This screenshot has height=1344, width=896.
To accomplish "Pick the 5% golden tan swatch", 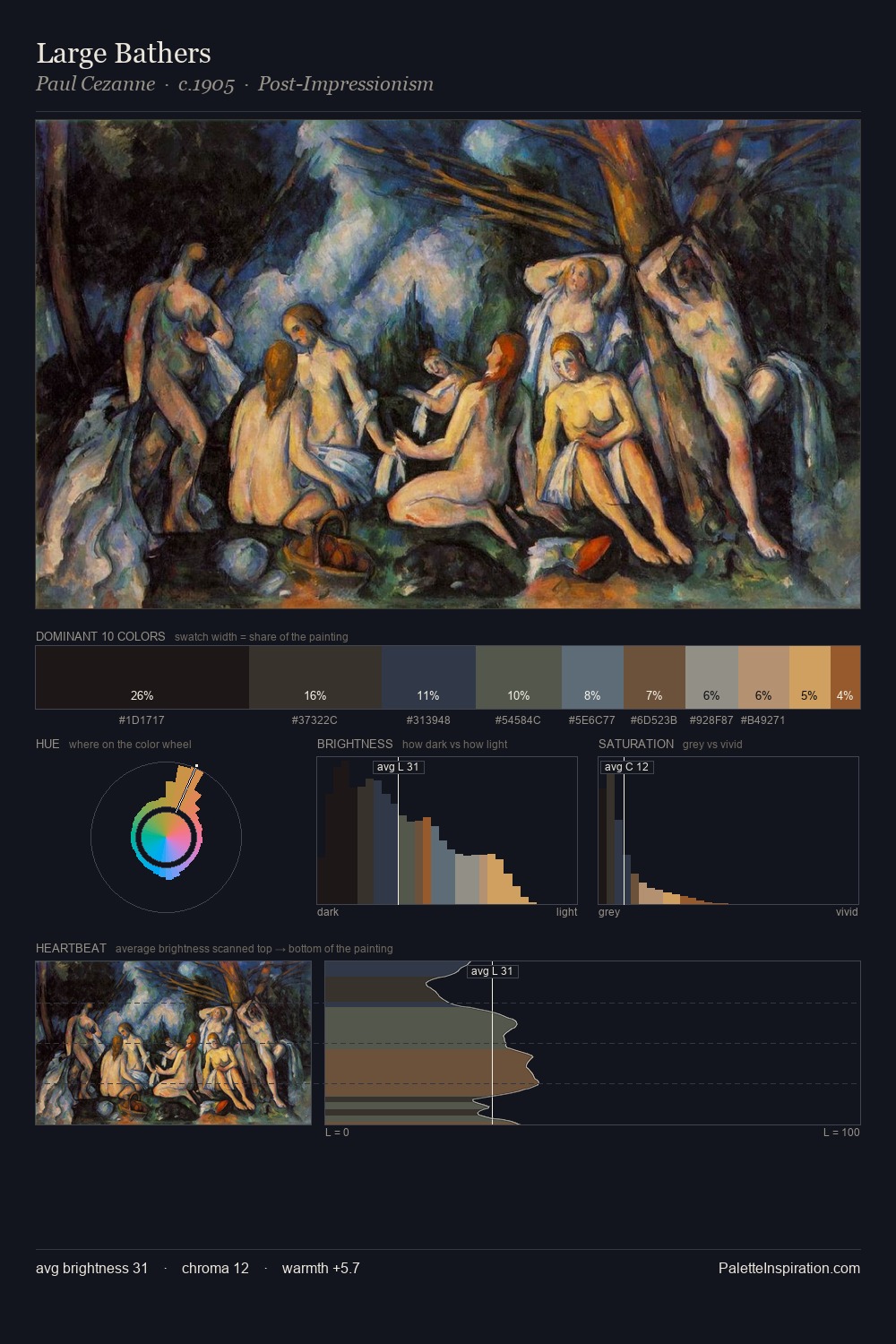I will coord(810,677).
